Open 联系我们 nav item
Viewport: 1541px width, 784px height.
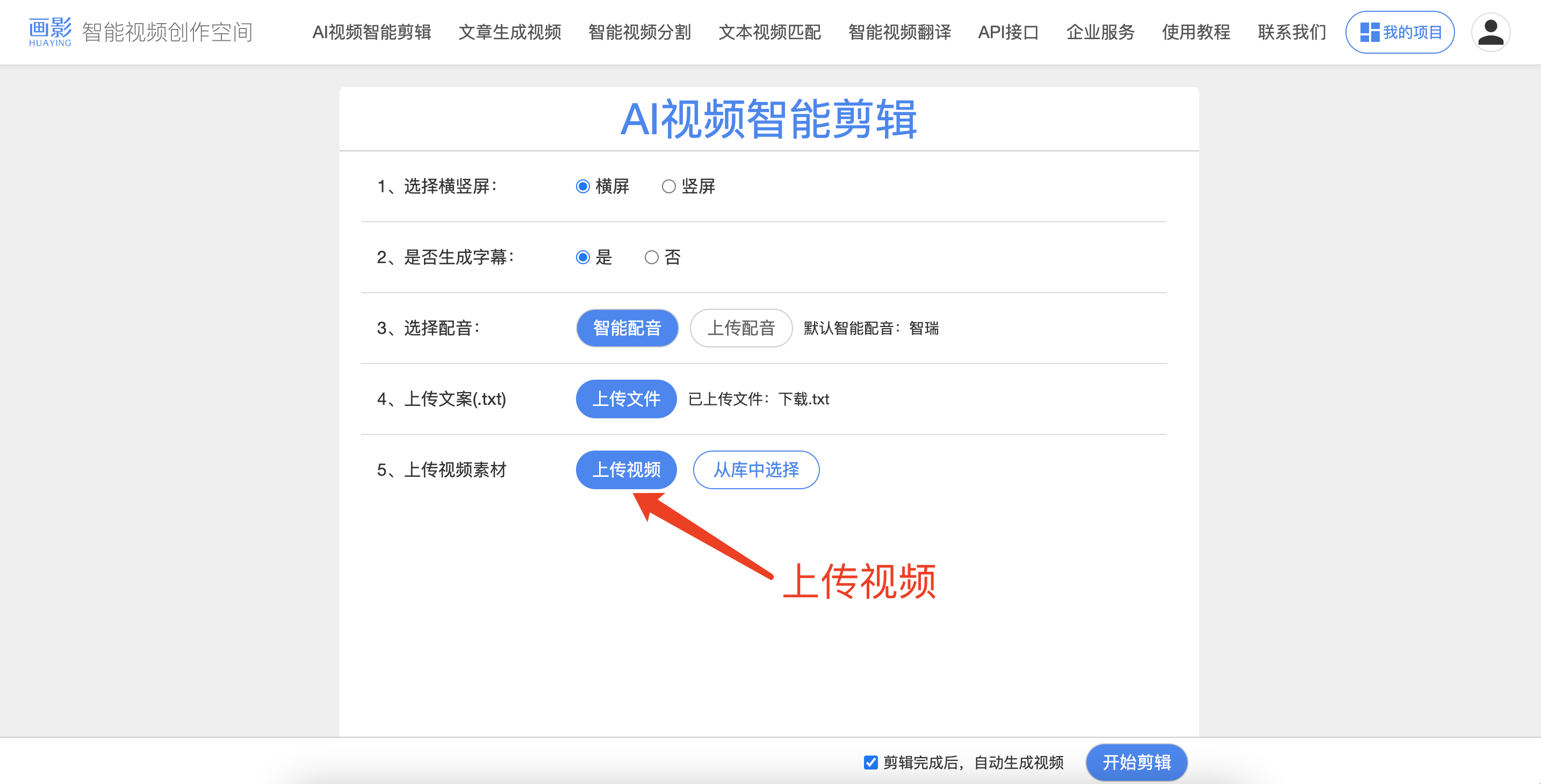[x=1292, y=32]
